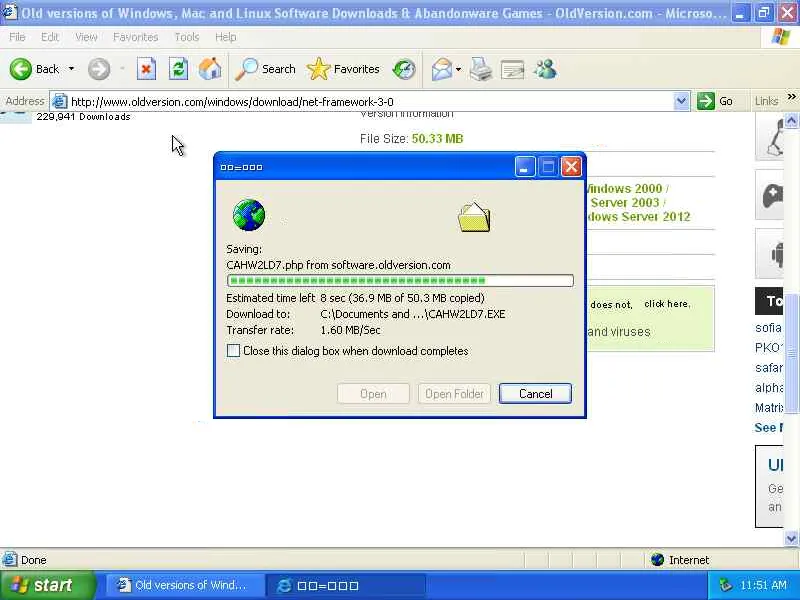Print the page with printer icon

pyautogui.click(x=480, y=69)
